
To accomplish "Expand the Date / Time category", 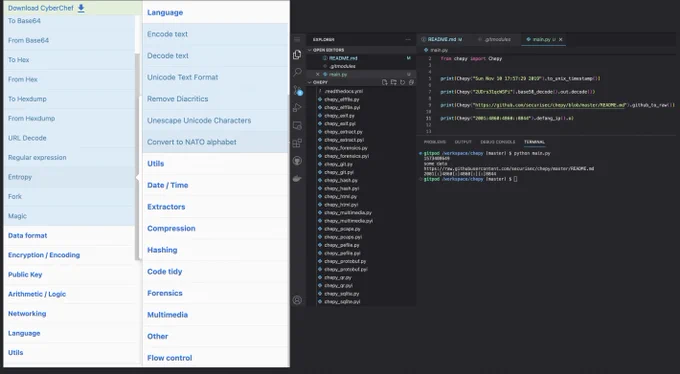I will 167,185.
